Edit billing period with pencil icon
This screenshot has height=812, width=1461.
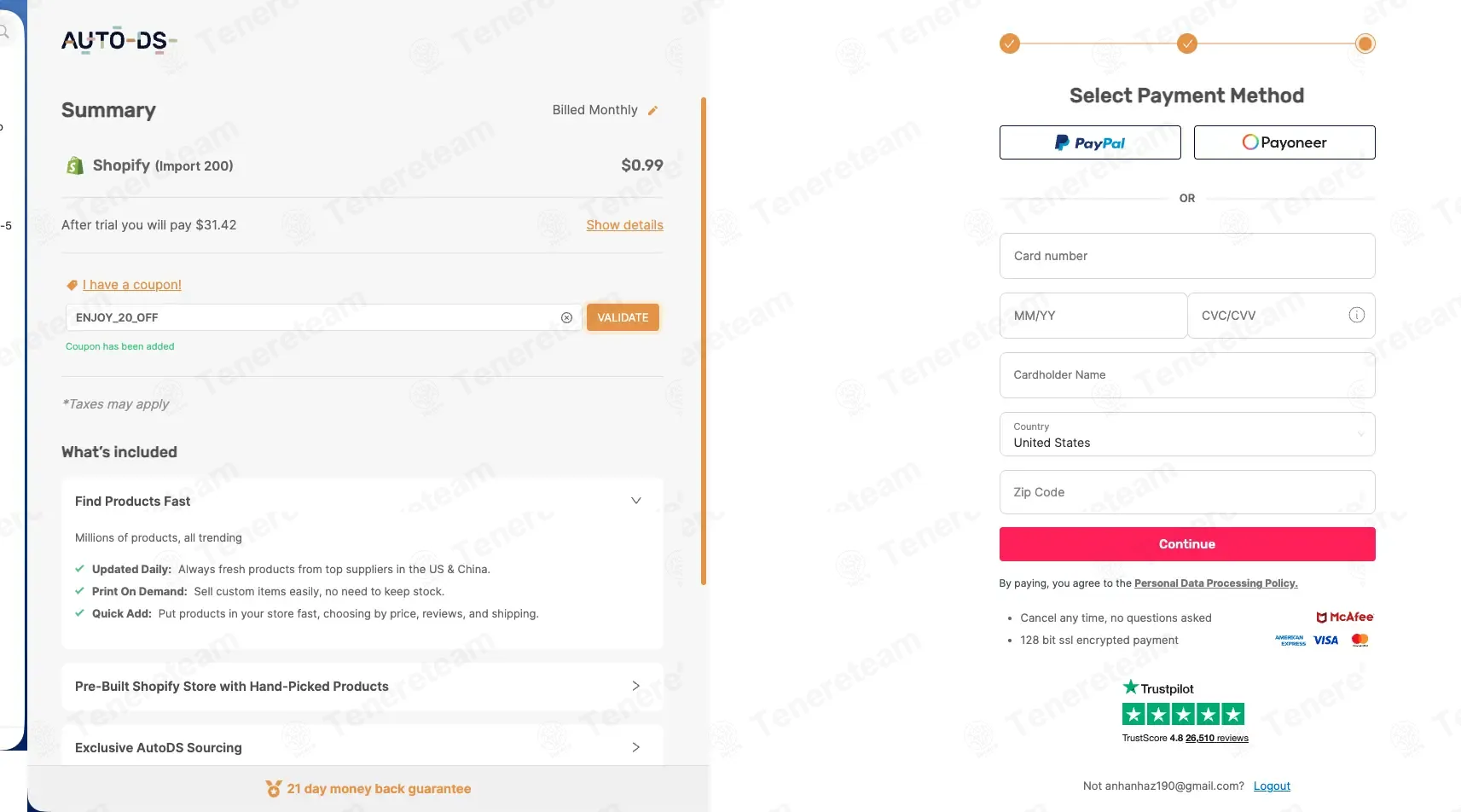652,110
